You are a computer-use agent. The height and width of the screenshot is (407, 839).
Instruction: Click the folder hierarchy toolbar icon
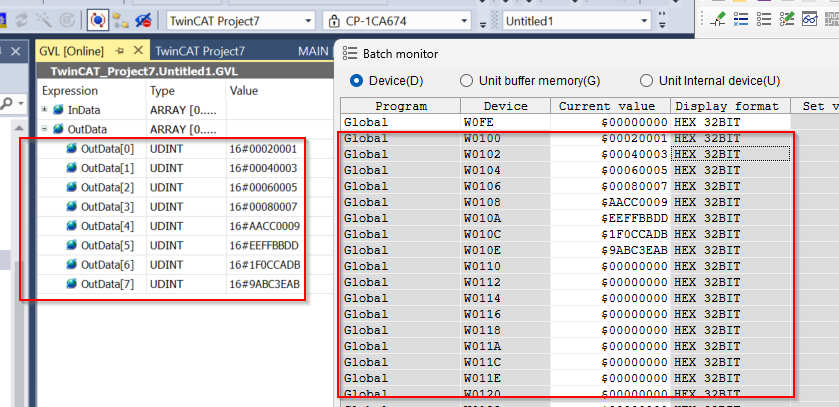[x=120, y=21]
